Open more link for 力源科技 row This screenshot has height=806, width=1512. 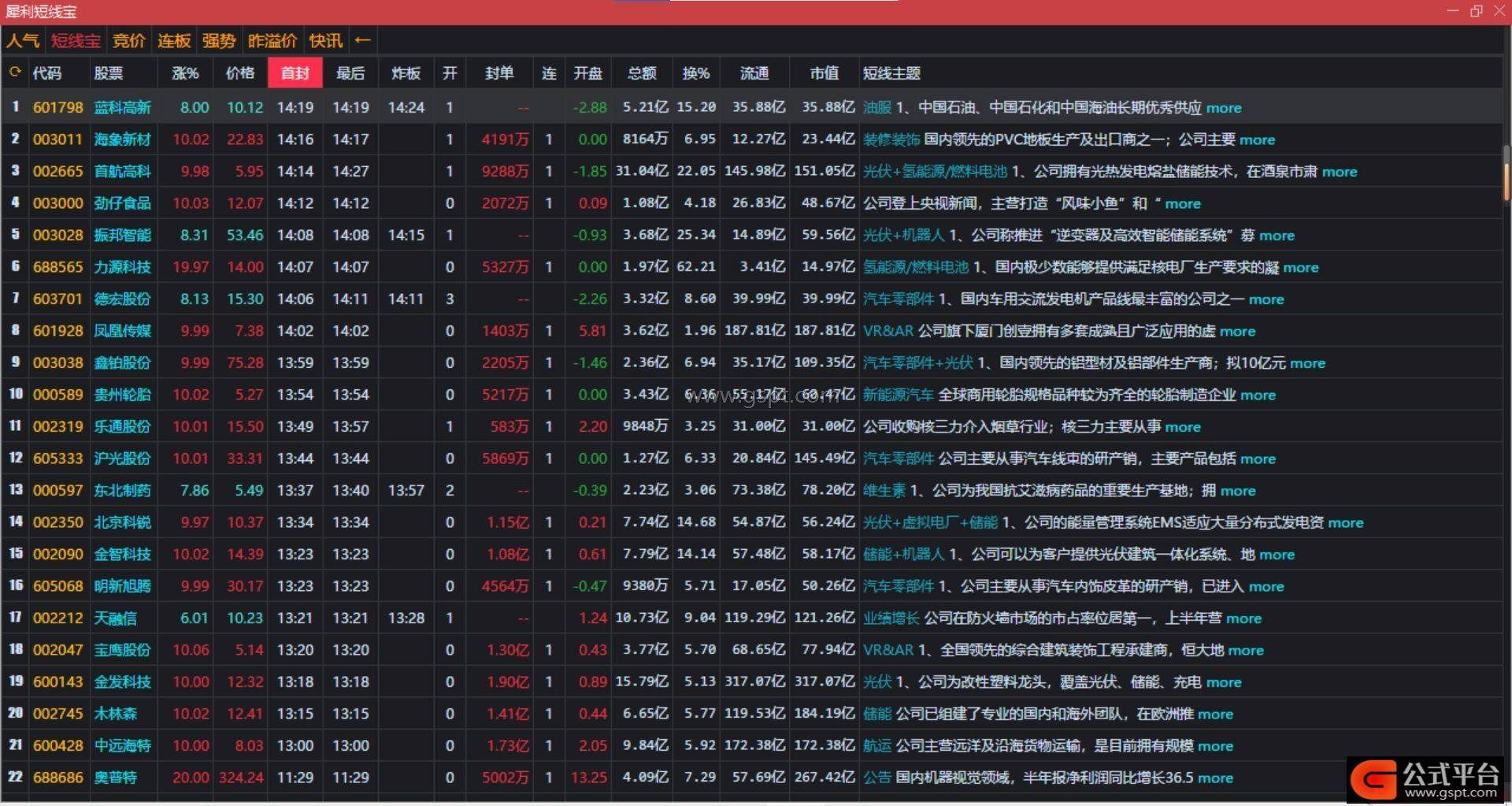(1301, 267)
